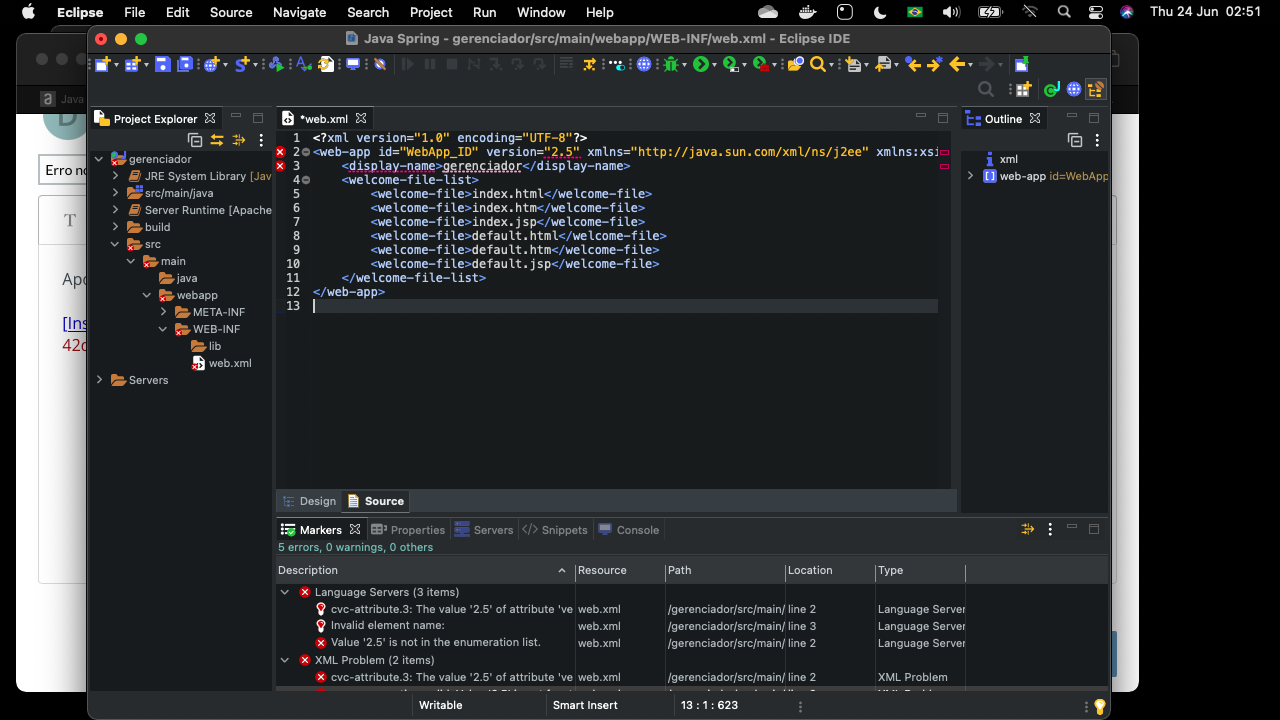1280x720 pixels.
Task: Collapse the WEB-INF folder
Action: (163, 329)
